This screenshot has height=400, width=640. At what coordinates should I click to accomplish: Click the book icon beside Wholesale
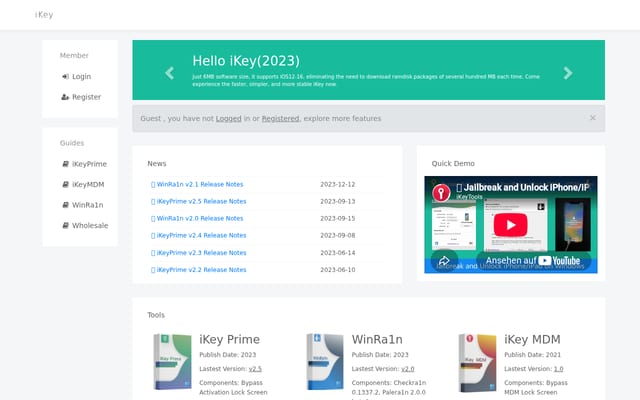(65, 225)
